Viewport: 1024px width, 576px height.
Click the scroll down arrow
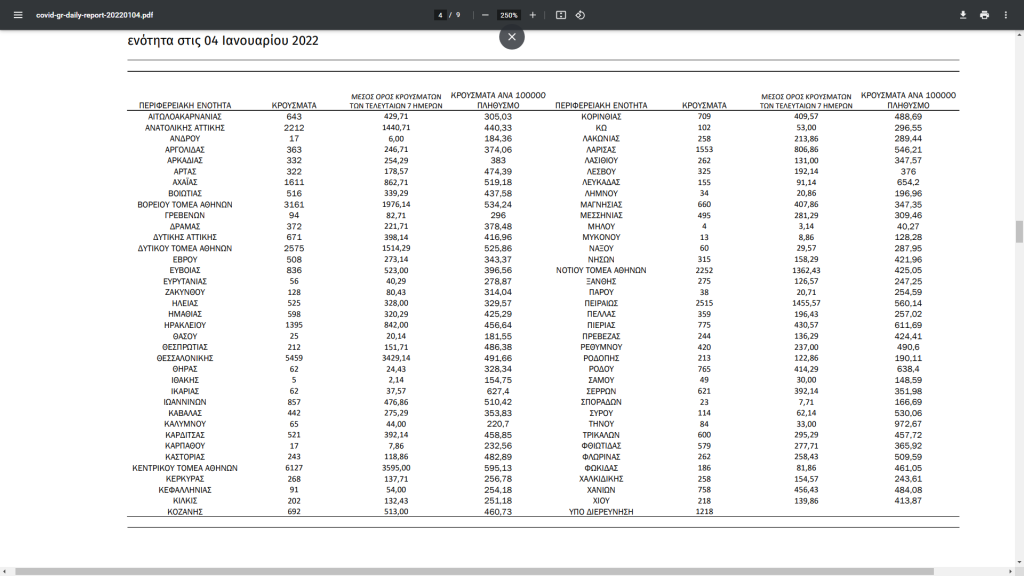1019,562
